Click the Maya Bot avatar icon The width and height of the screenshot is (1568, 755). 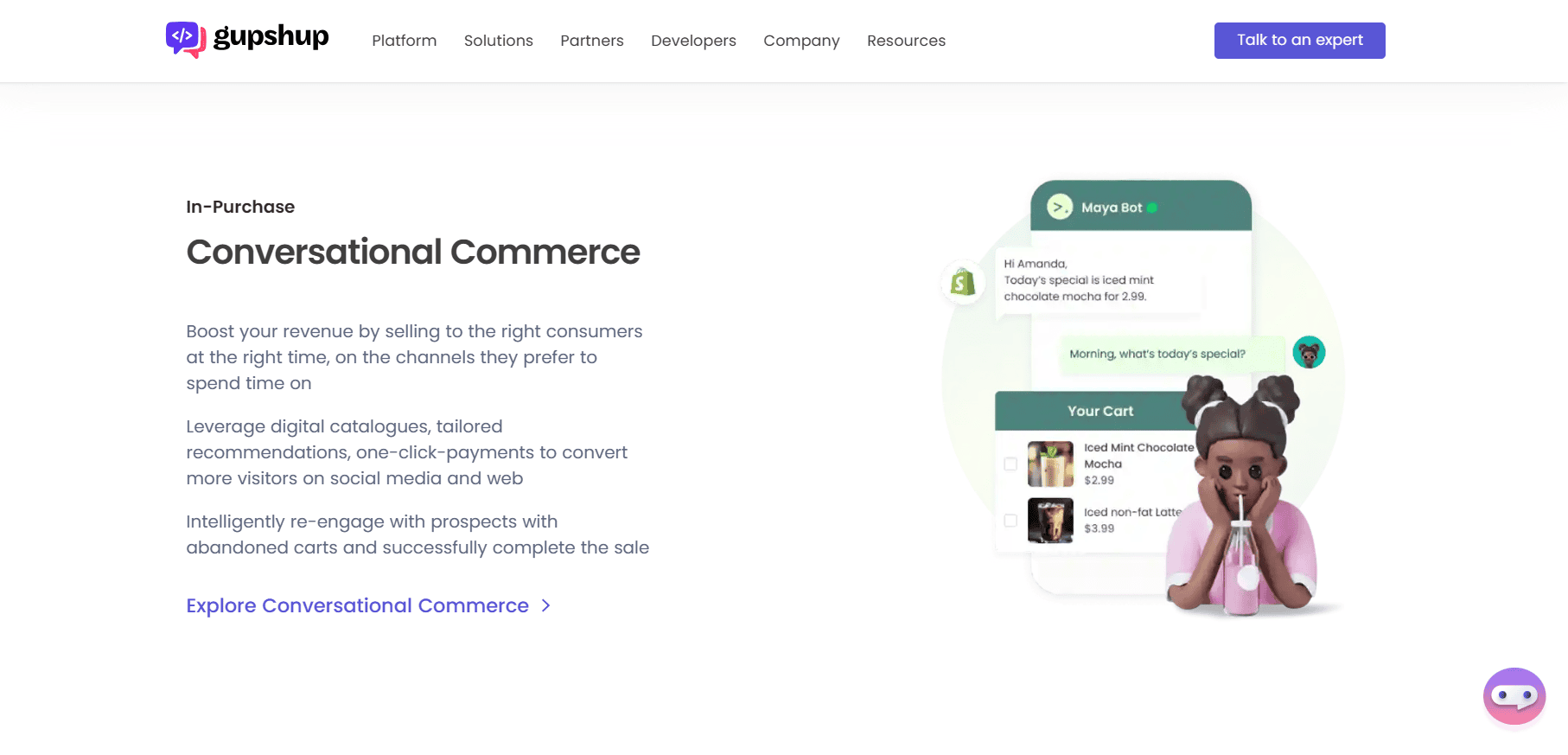[x=1060, y=207]
